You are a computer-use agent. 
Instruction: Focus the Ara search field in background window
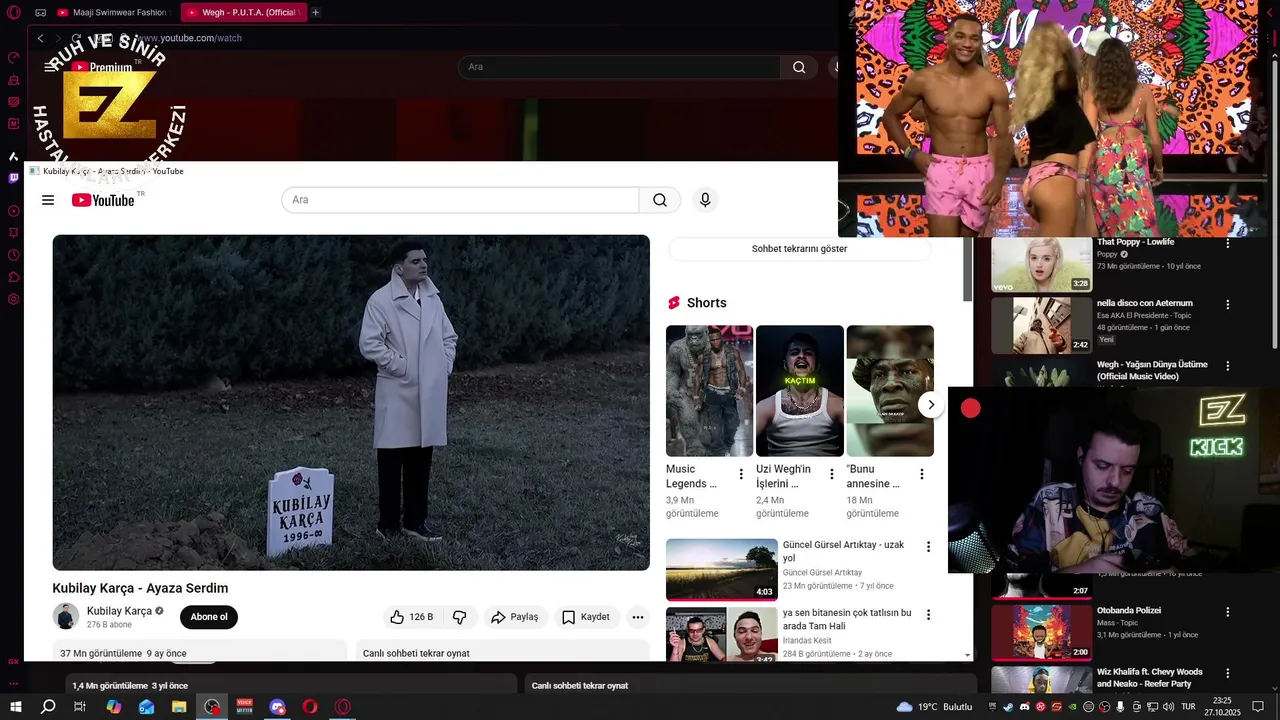click(619, 67)
